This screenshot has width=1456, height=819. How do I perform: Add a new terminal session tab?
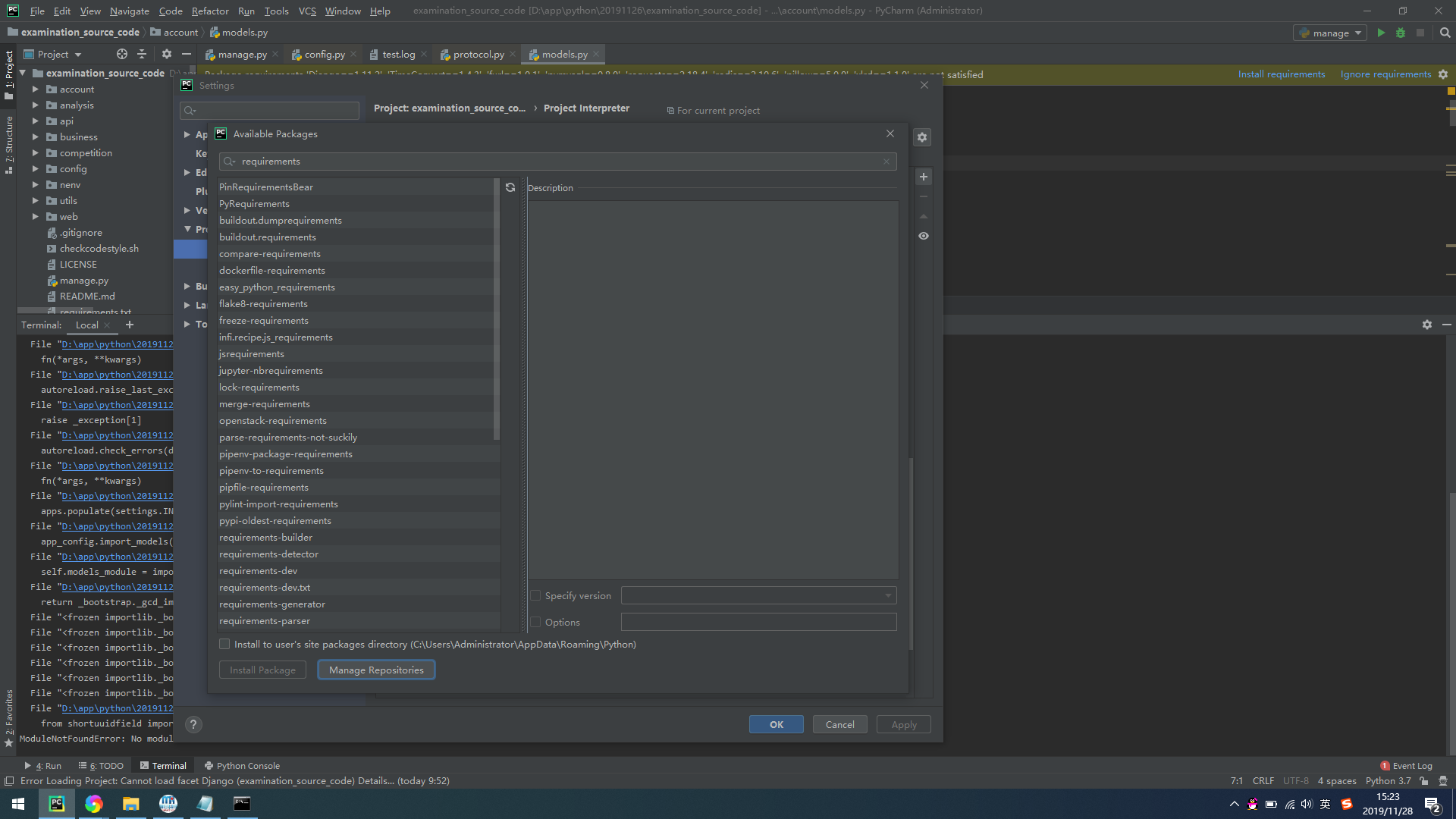click(130, 325)
